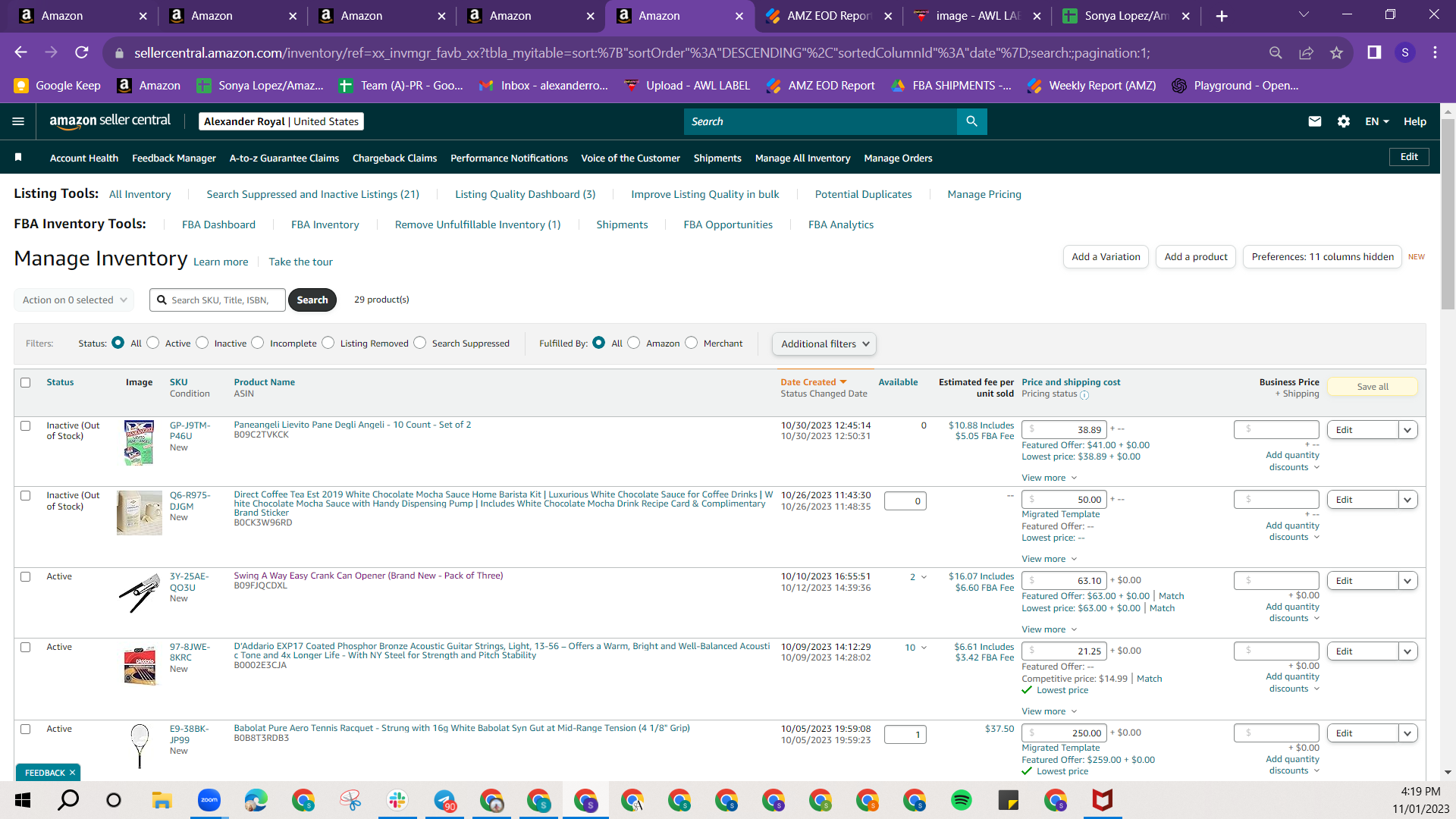Open the browser side panel icon
Screen dimensions: 1456x819
coord(1374,52)
